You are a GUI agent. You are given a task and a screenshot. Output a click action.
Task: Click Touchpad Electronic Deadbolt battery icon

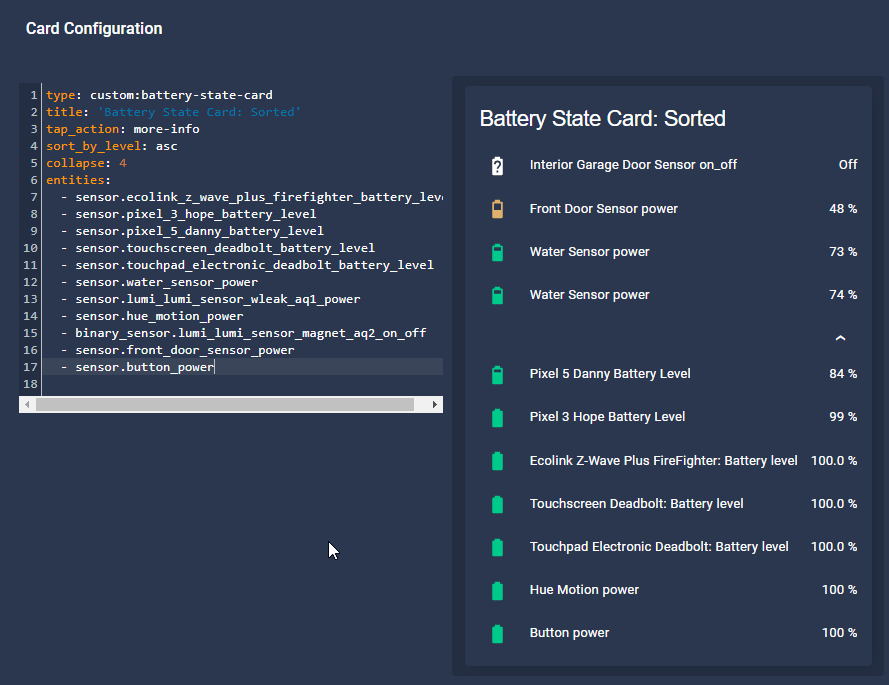click(497, 547)
